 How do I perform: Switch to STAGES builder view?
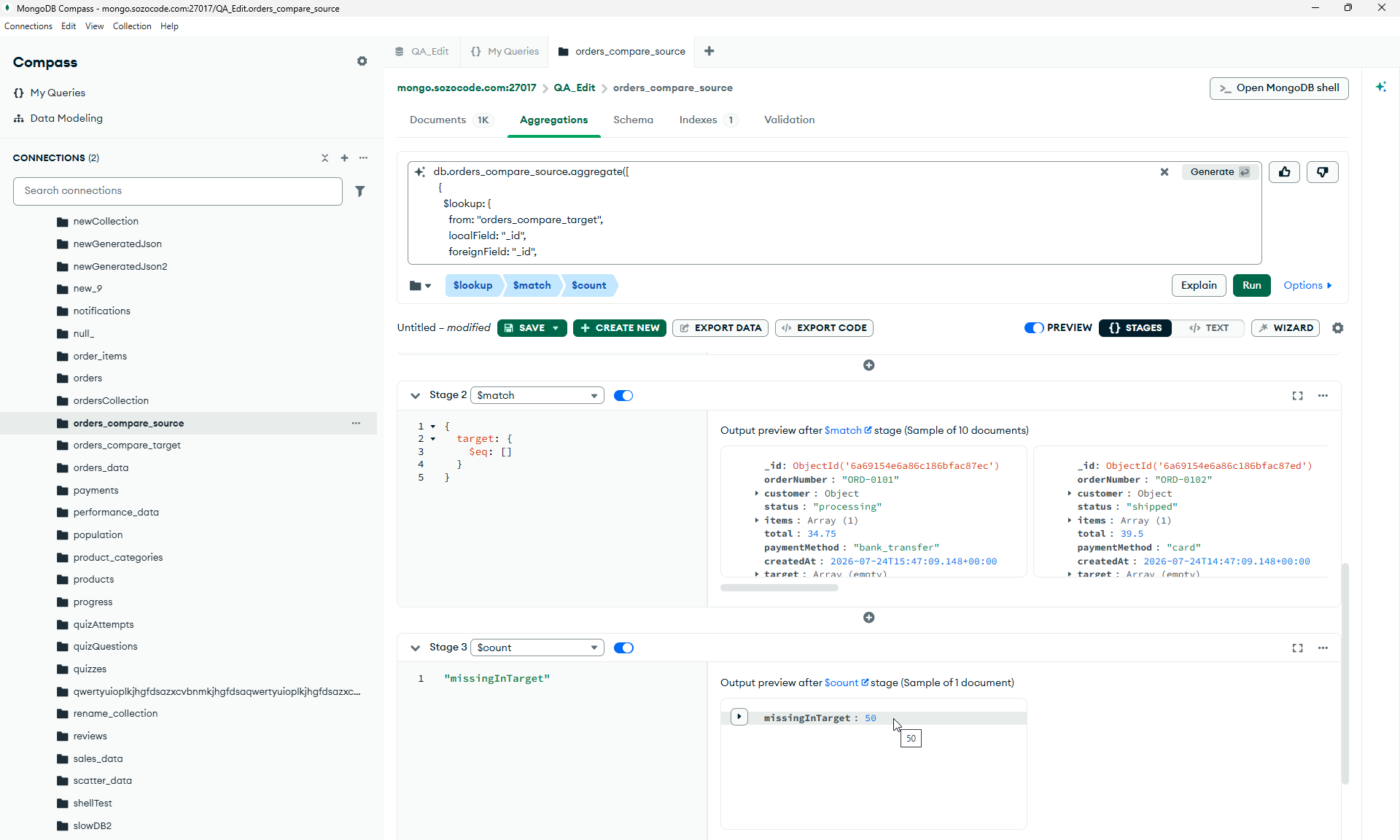(x=1135, y=328)
